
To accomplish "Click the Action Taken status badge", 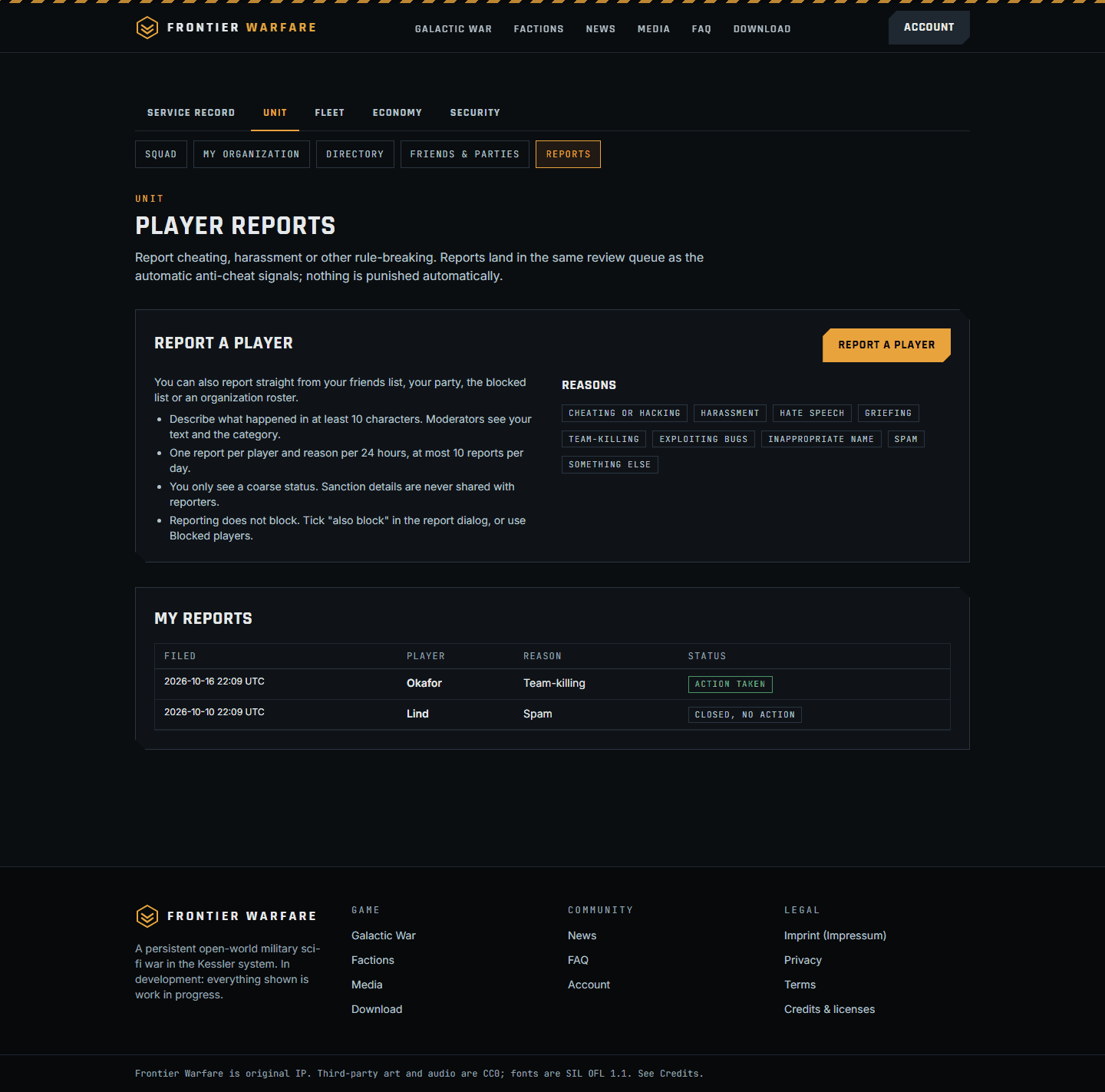I will (x=731, y=685).
